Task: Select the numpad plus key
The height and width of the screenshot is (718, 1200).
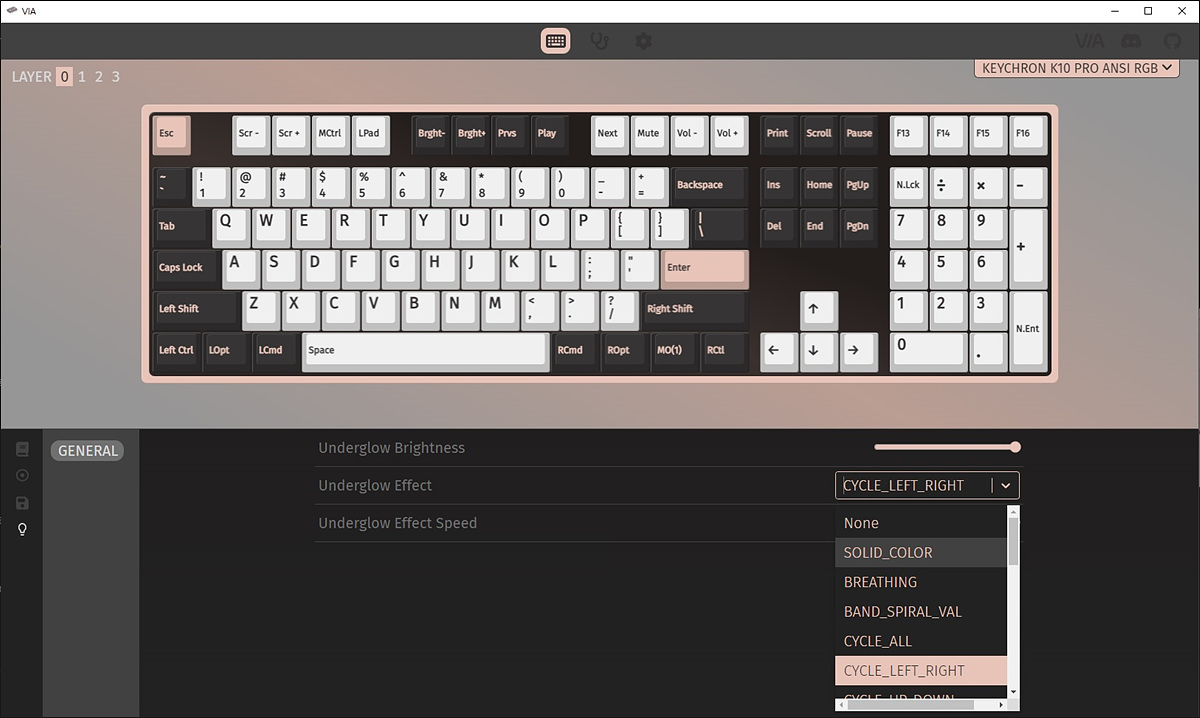Action: click(x=1028, y=248)
